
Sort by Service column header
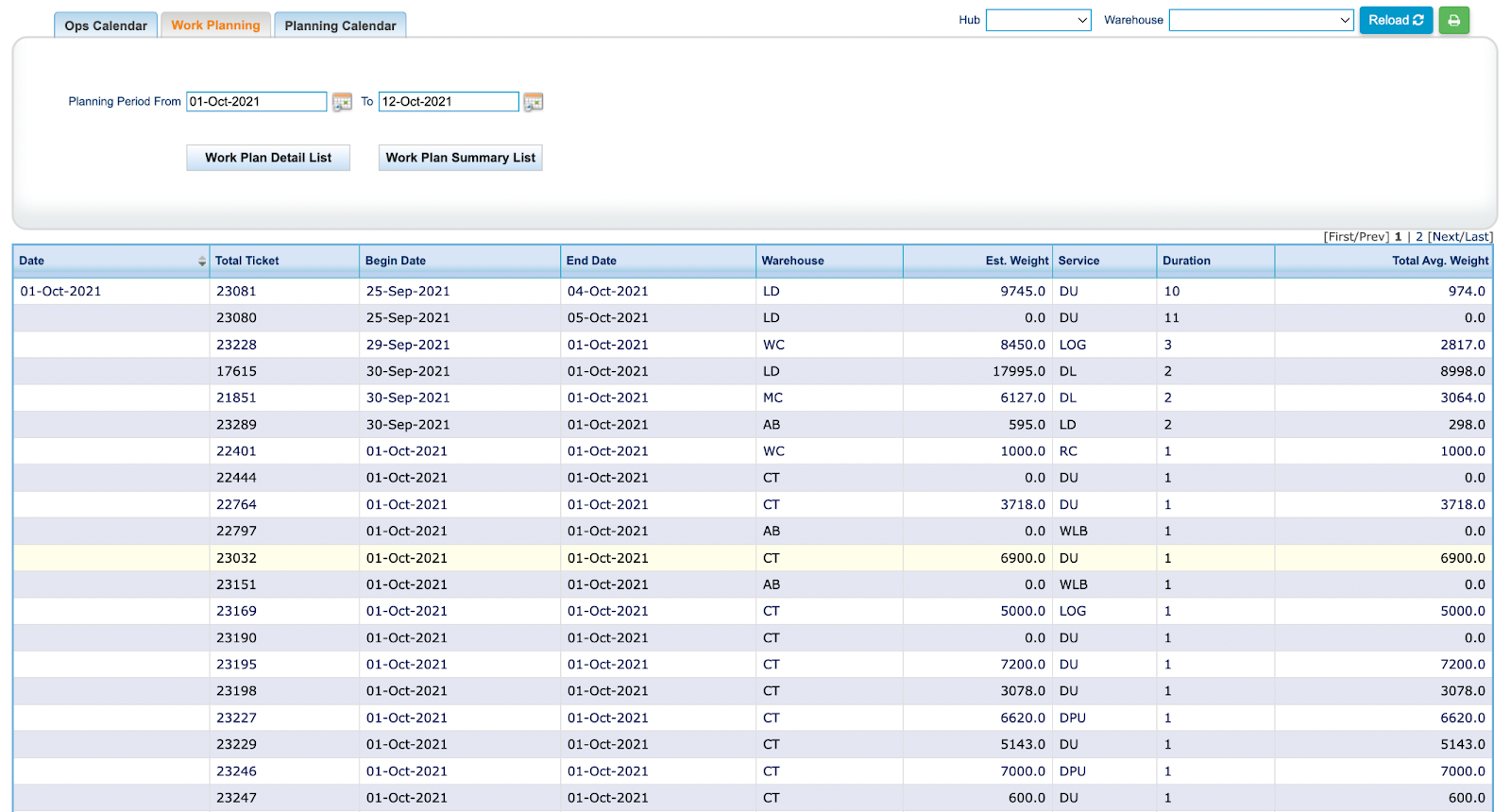point(1078,261)
